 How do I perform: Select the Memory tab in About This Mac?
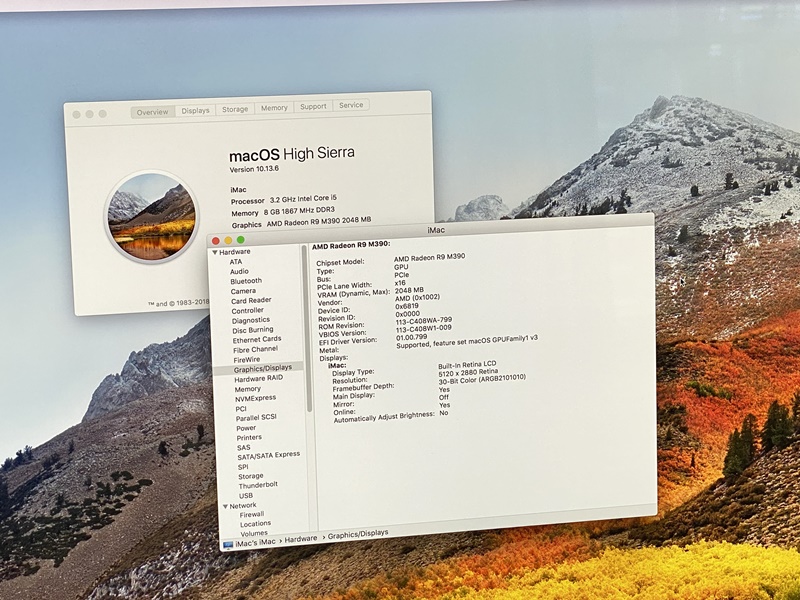pos(274,108)
